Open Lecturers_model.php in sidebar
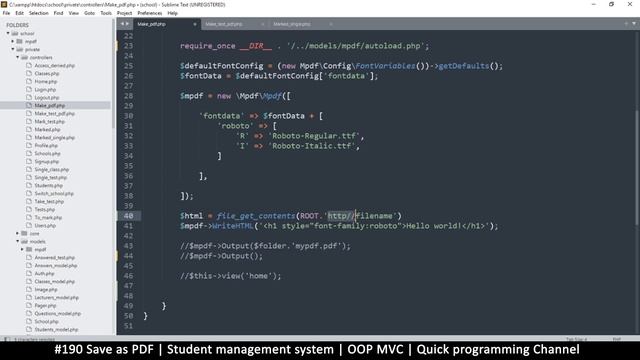 (56, 298)
